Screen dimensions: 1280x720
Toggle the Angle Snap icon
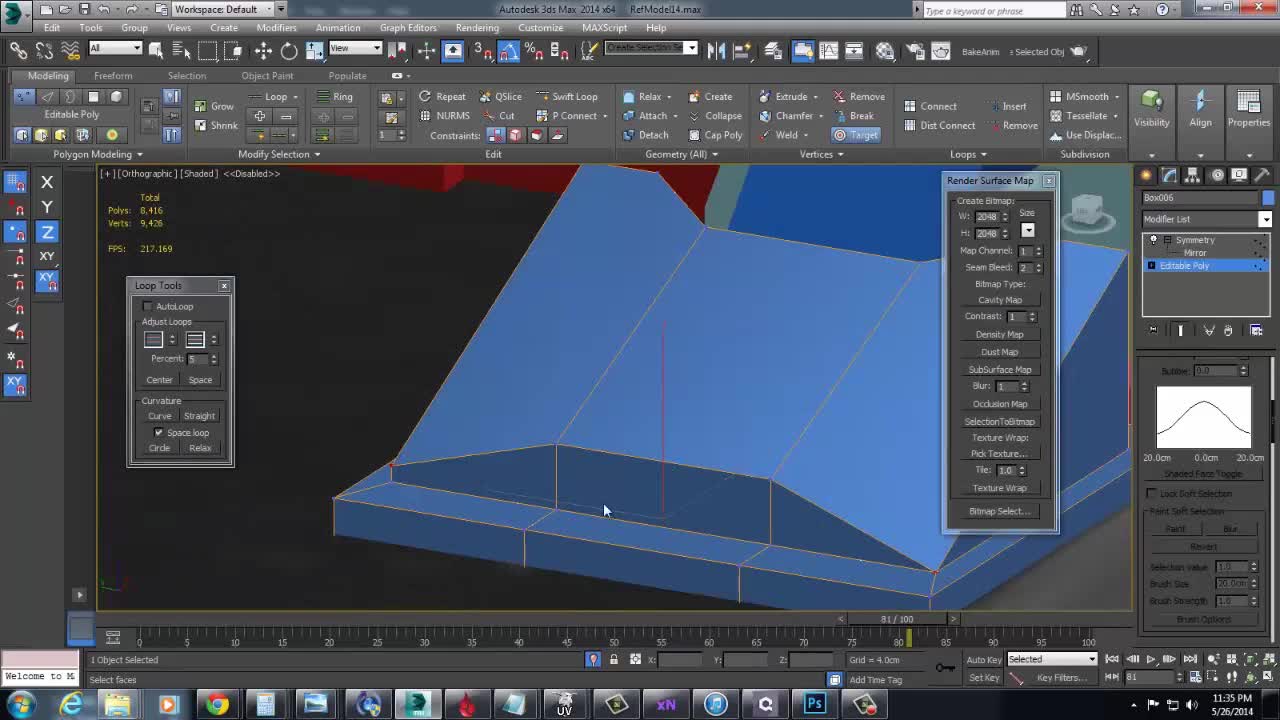[x=508, y=51]
